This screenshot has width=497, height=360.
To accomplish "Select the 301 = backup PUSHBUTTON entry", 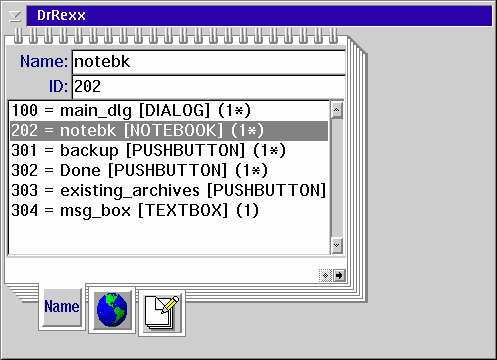I will click(169, 150).
